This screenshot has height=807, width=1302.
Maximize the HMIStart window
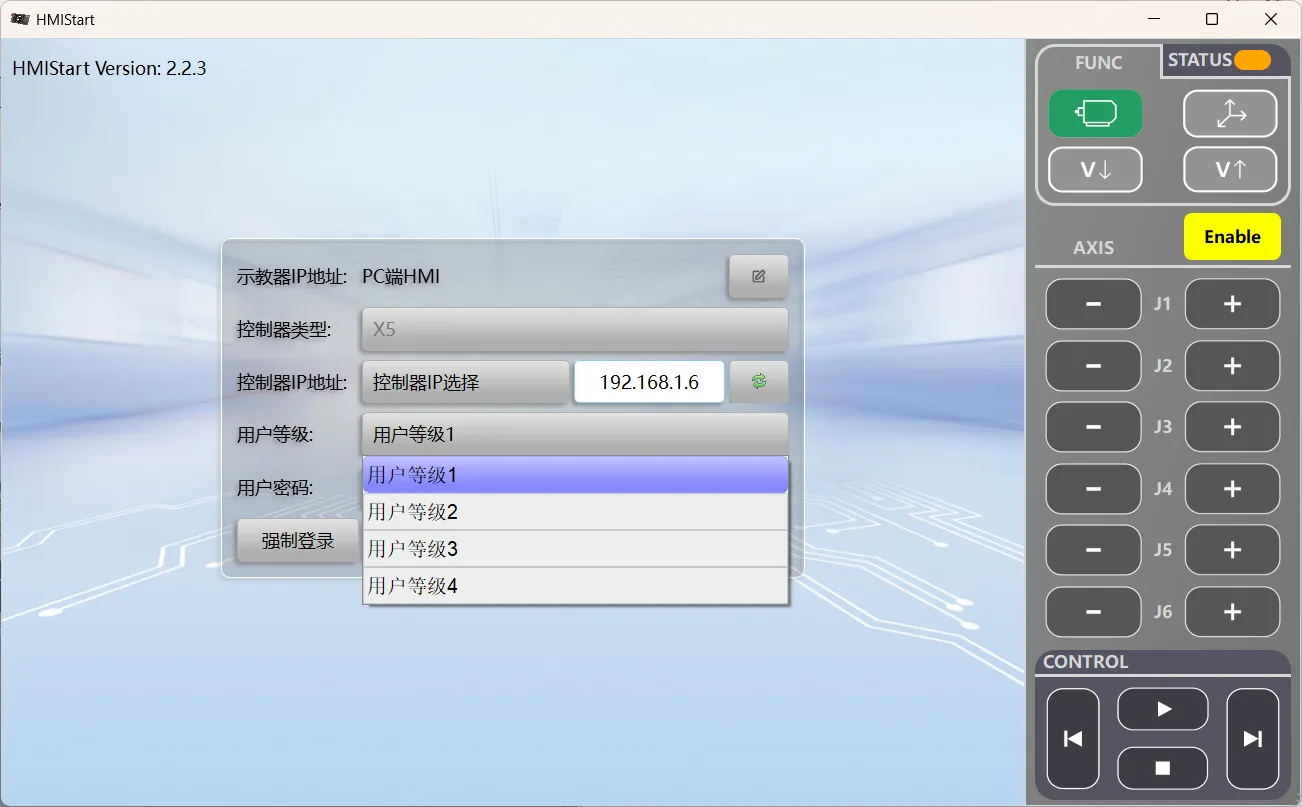pos(1212,19)
